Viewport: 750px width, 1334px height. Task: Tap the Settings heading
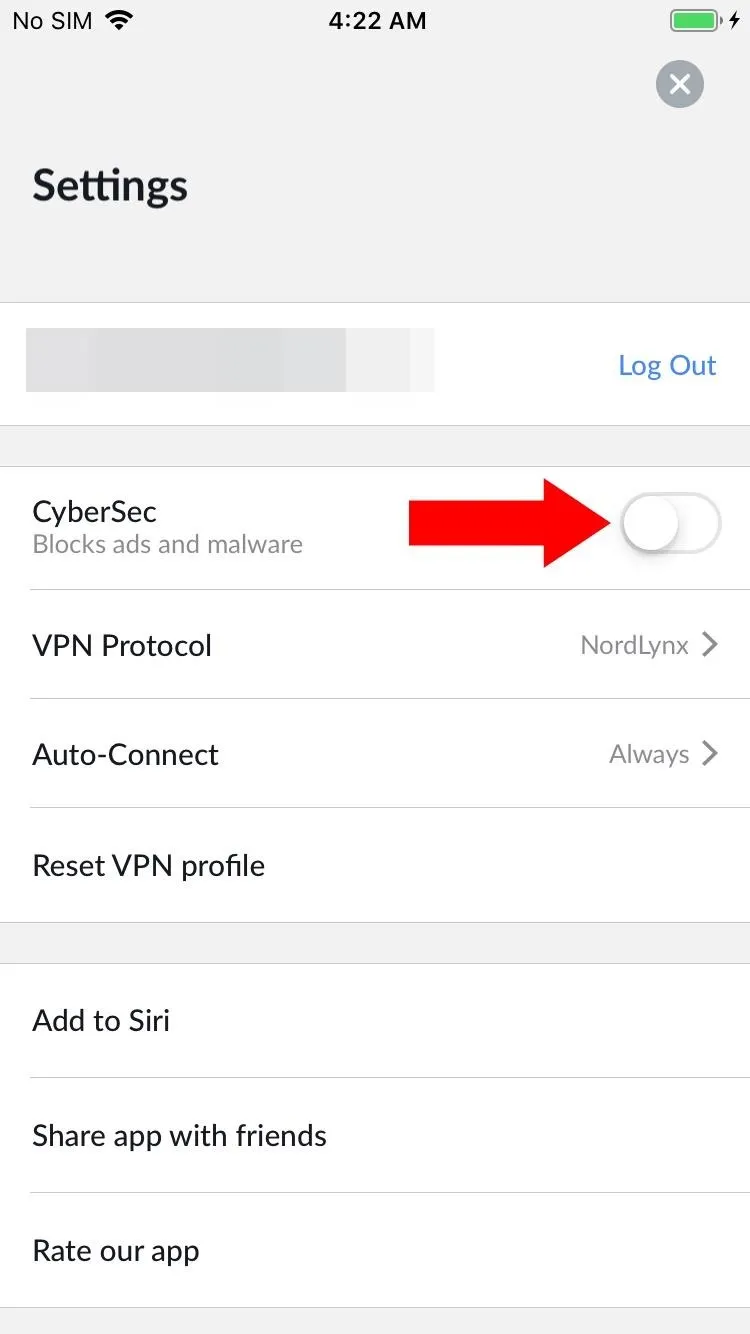coord(110,187)
